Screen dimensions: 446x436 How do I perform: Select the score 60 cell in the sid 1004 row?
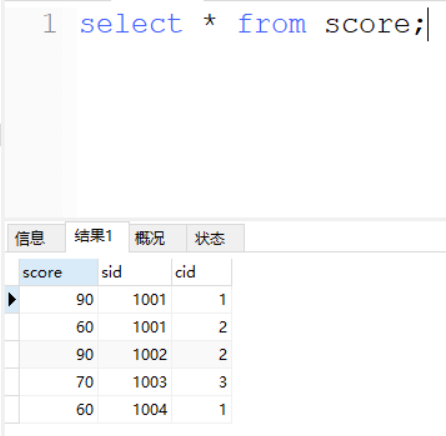(x=59, y=409)
